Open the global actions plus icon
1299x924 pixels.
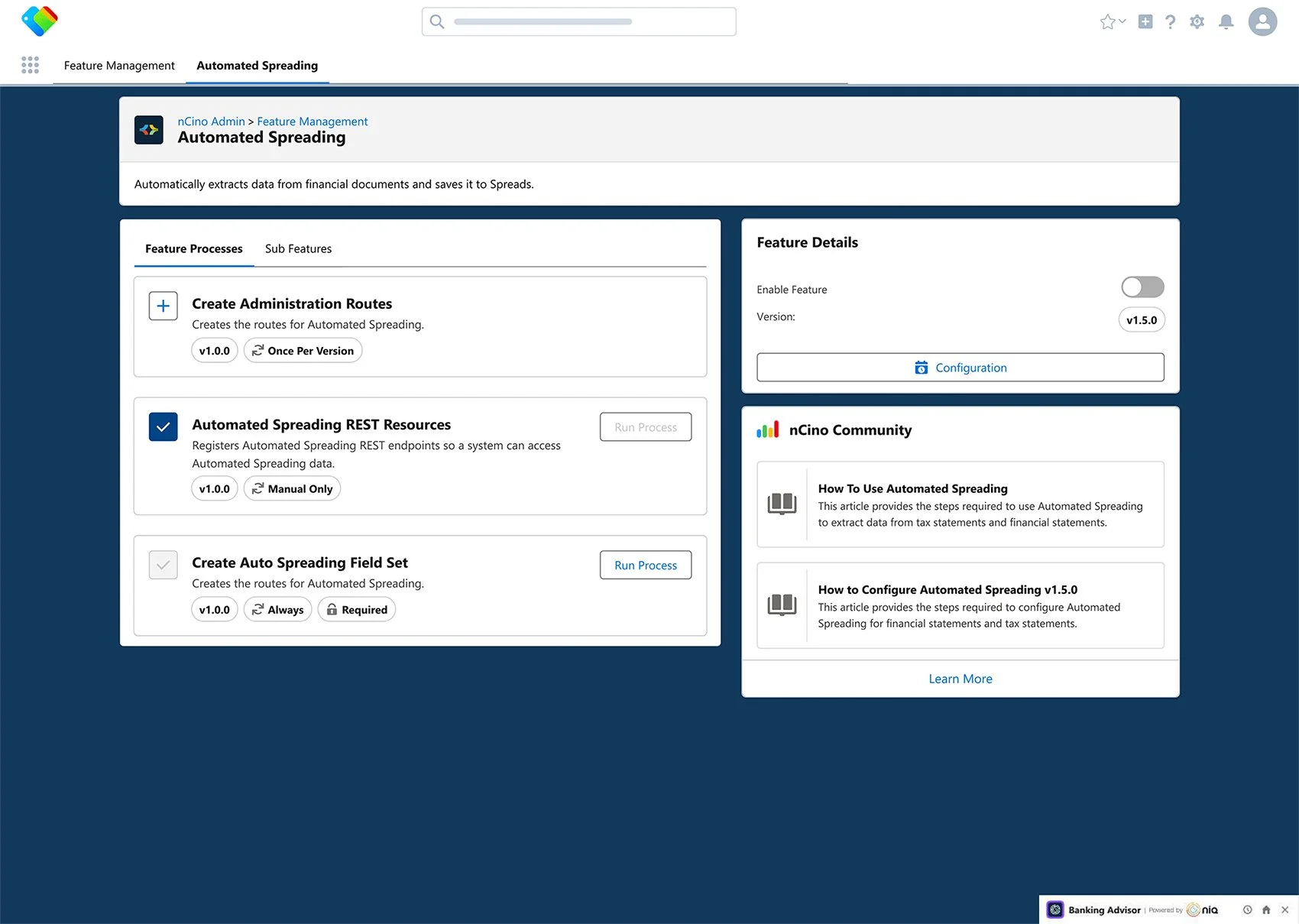1145,21
